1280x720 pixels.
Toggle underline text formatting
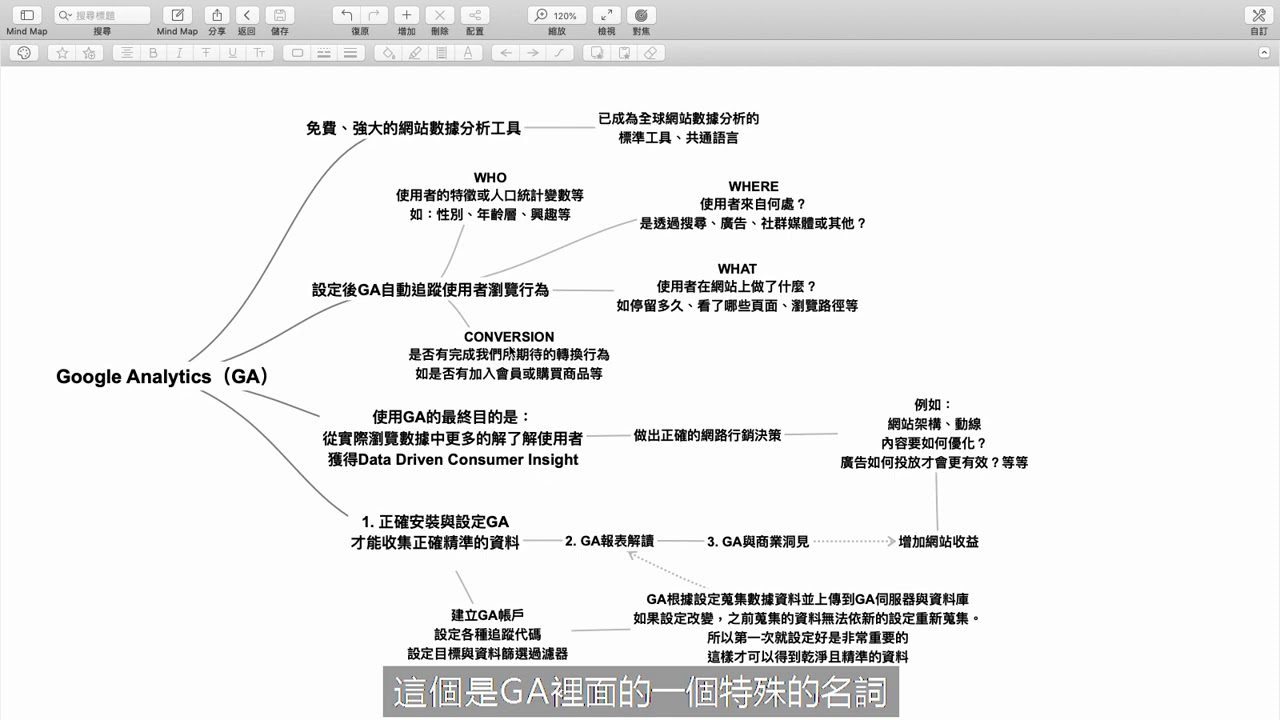(x=233, y=53)
